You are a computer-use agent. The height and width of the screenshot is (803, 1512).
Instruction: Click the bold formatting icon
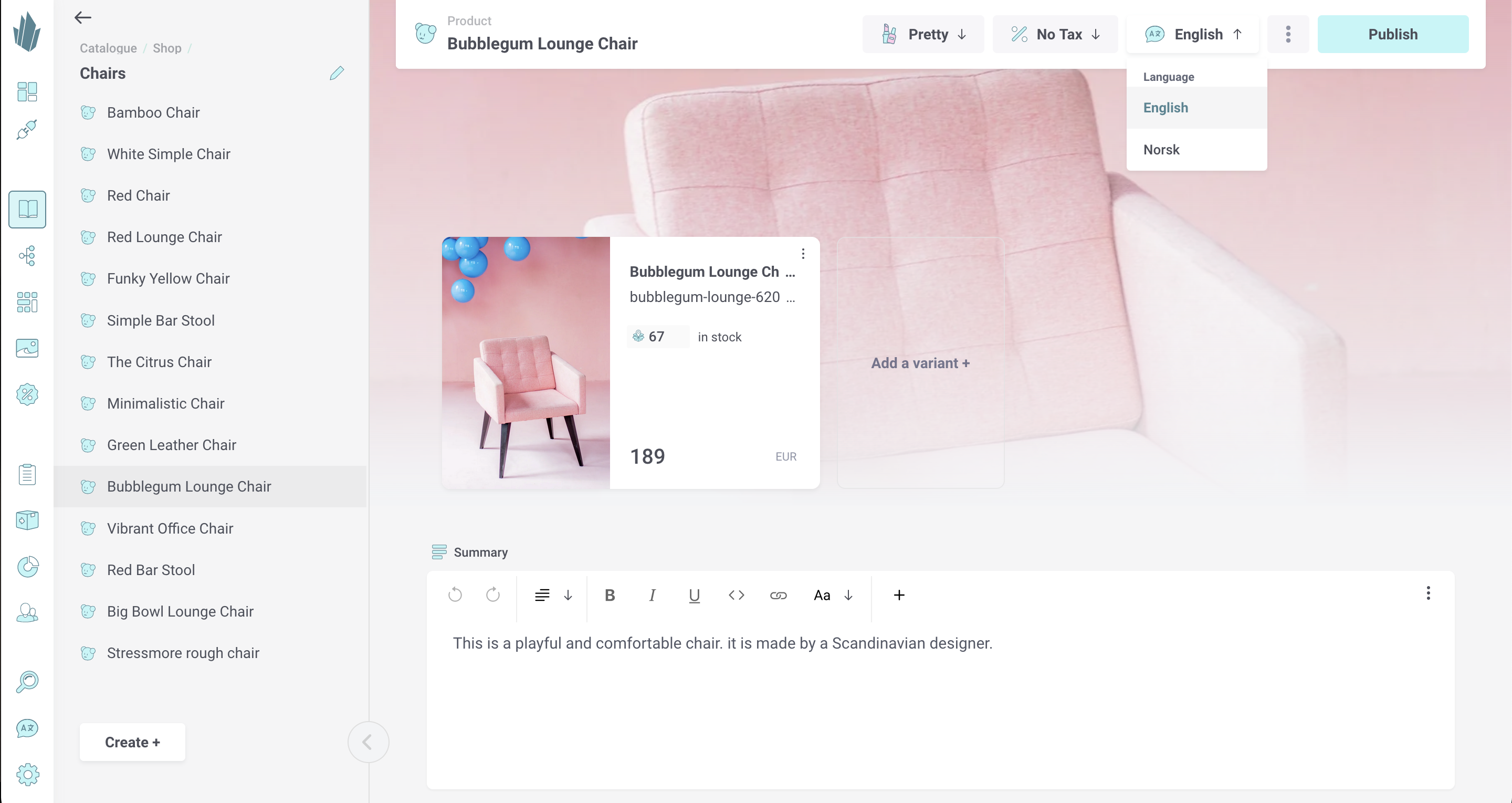[610, 595]
